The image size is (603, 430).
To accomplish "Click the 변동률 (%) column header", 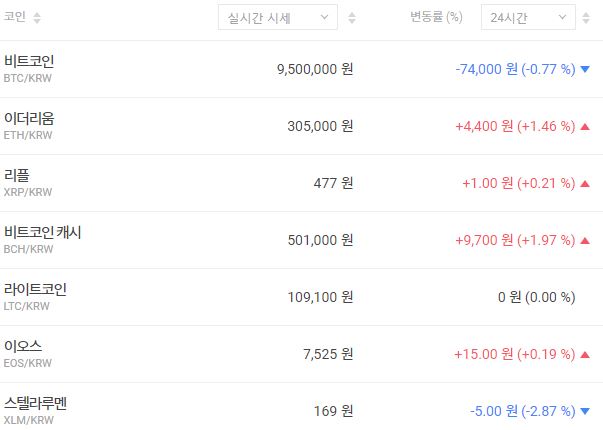I will click(x=436, y=18).
